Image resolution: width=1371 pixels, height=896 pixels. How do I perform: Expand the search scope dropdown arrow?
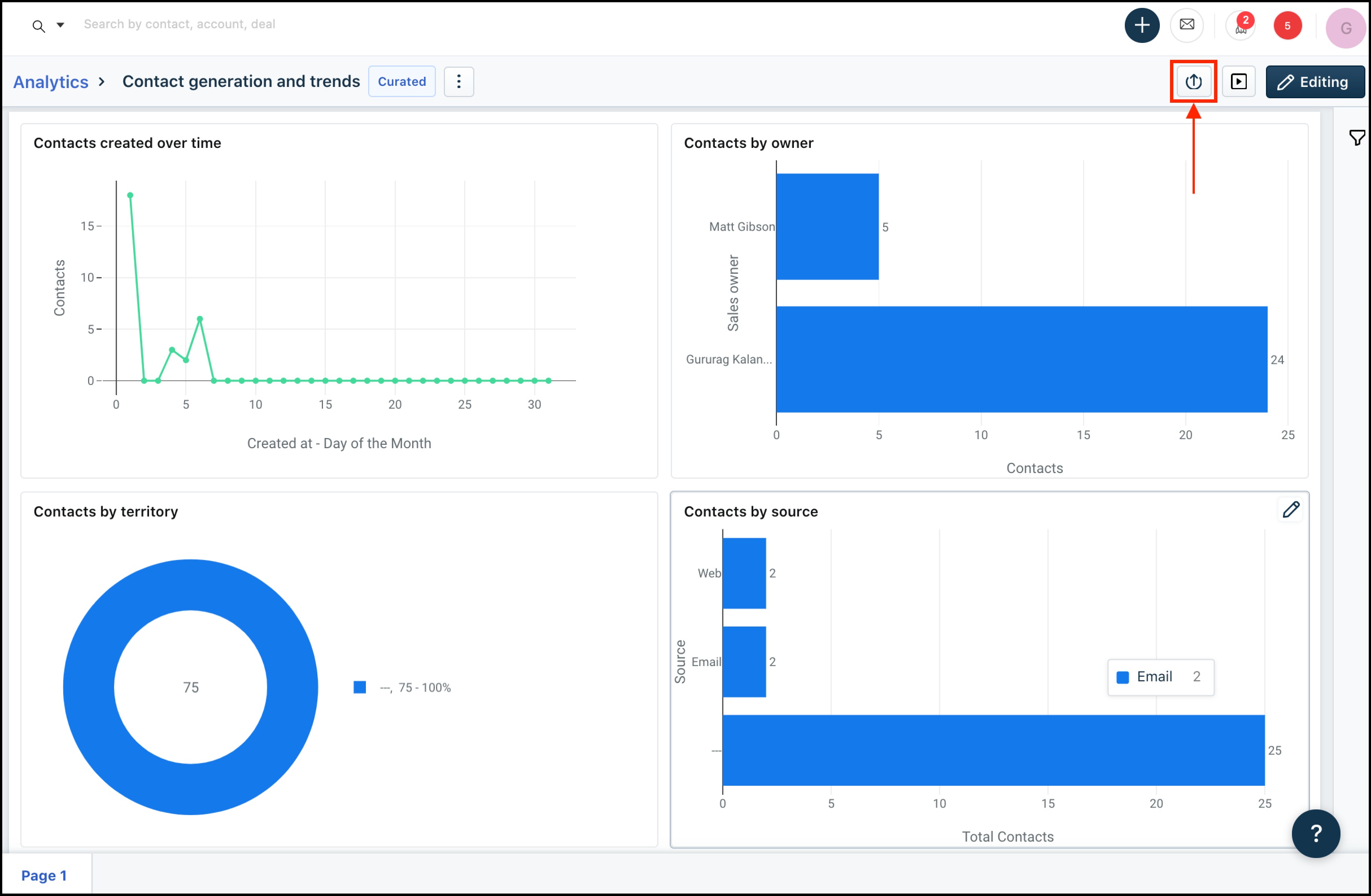tap(60, 25)
